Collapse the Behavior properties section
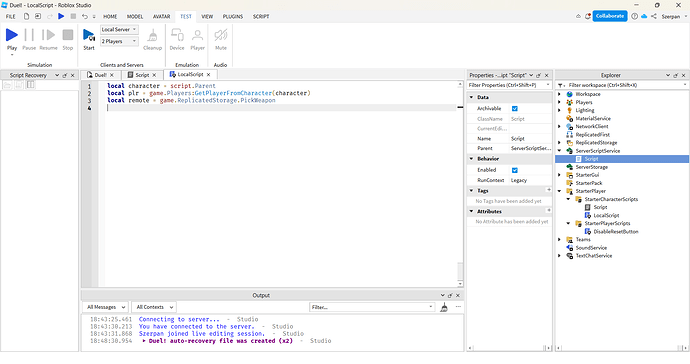This screenshot has height=364, width=690. [471, 159]
